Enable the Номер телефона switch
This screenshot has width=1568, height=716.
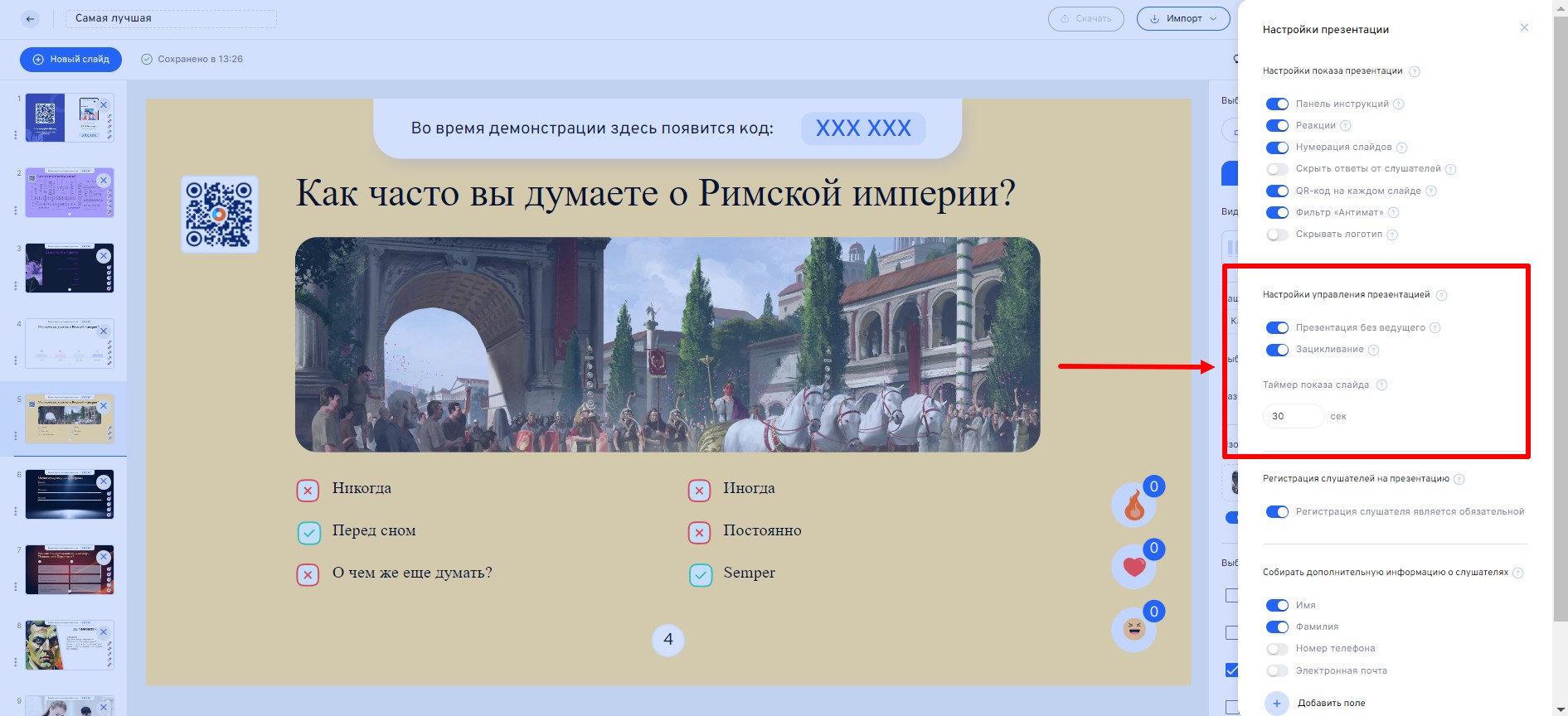coord(1277,649)
